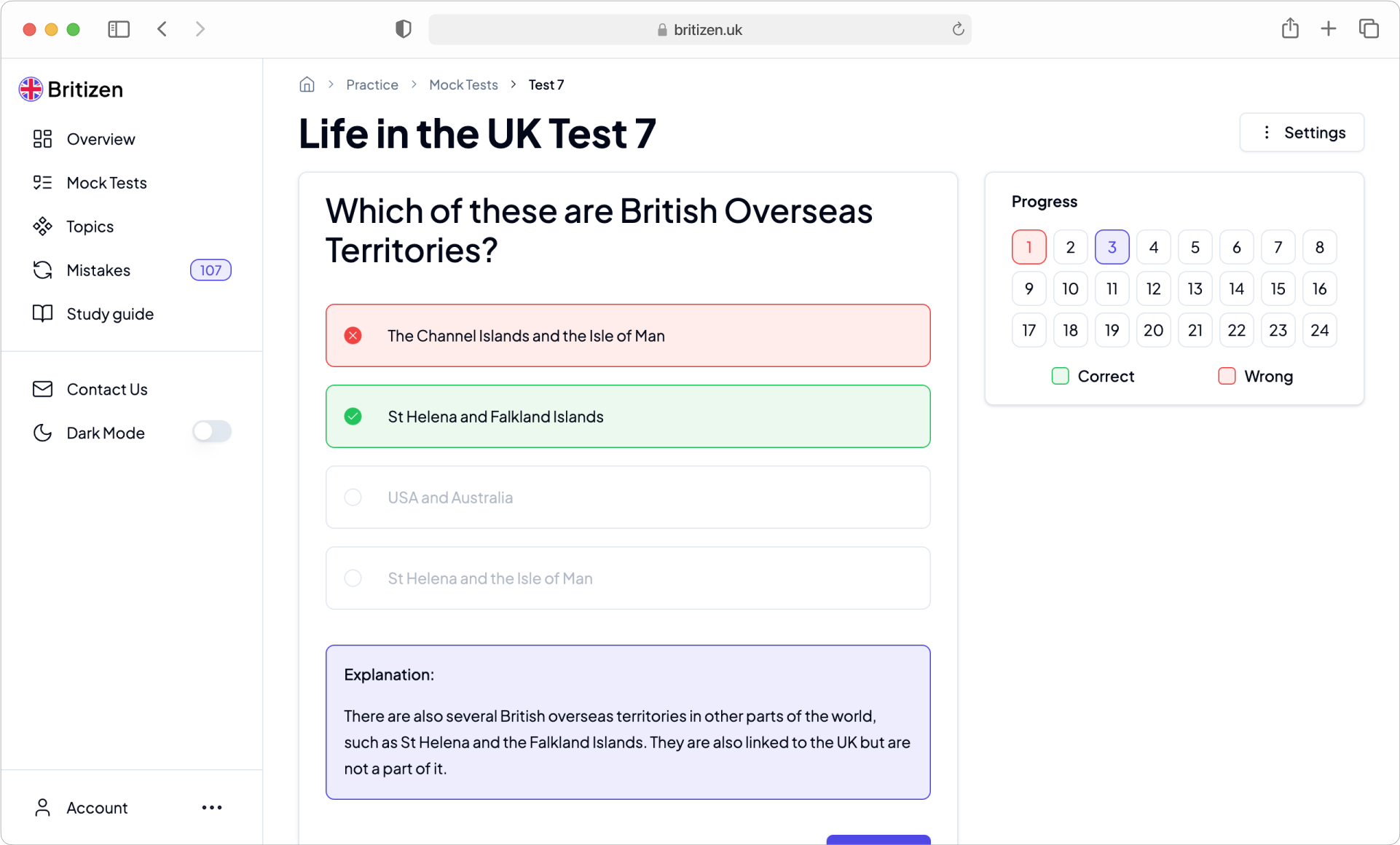
Task: Click the Study guide book icon
Action: 42,314
